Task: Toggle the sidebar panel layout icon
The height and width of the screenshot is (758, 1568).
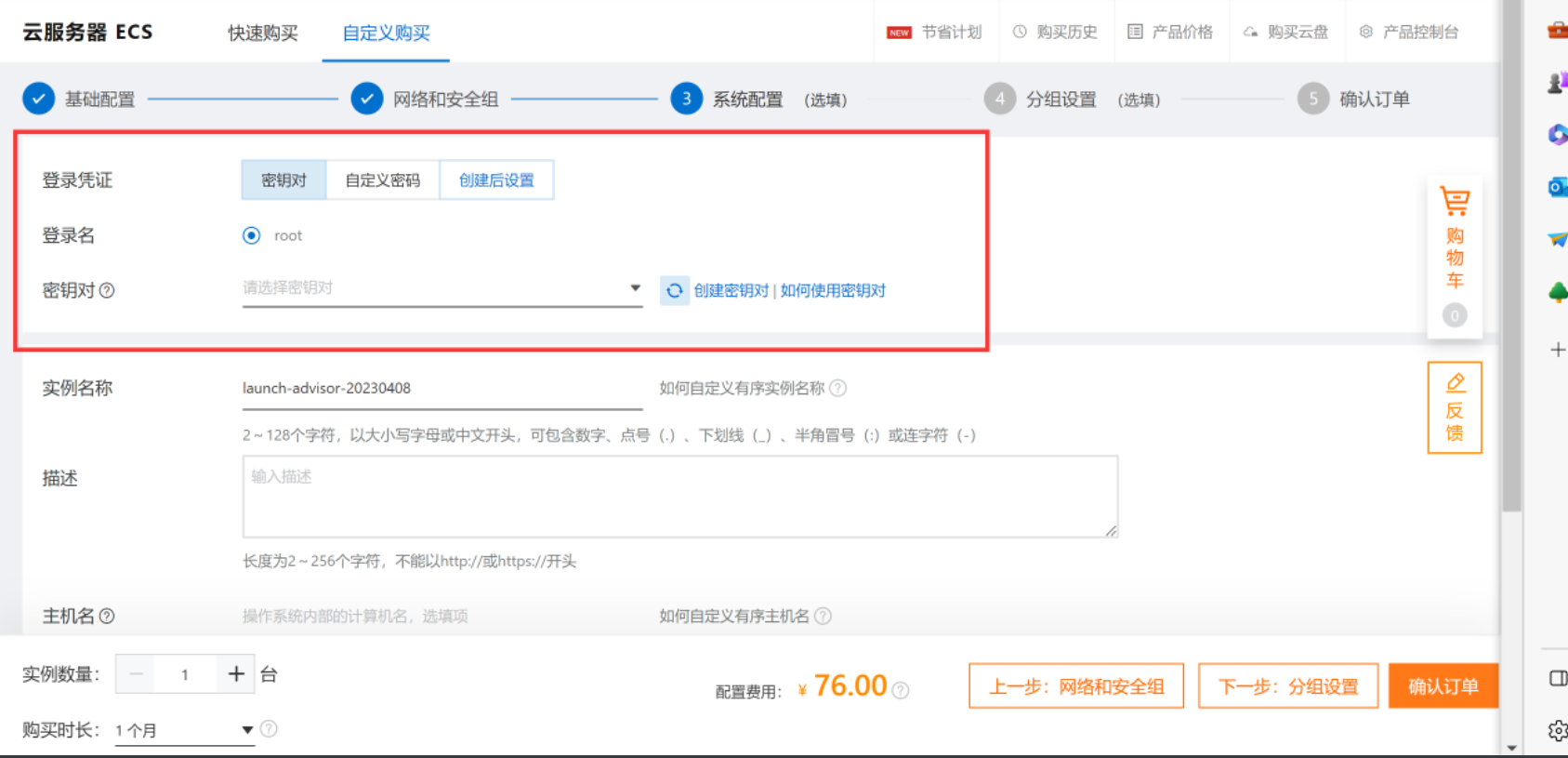Action: point(1558,678)
